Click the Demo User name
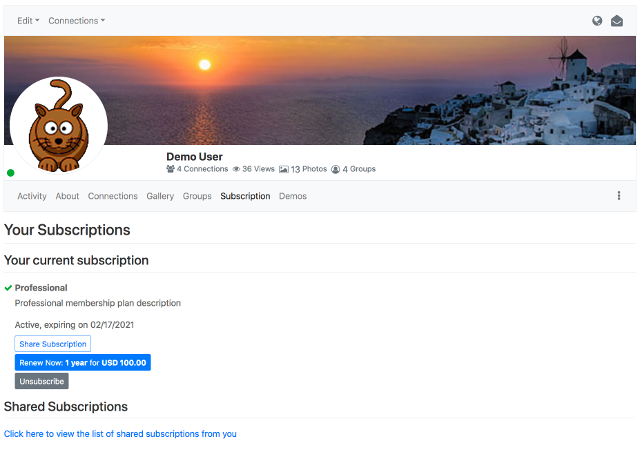The image size is (640, 450). pyautogui.click(x=194, y=156)
